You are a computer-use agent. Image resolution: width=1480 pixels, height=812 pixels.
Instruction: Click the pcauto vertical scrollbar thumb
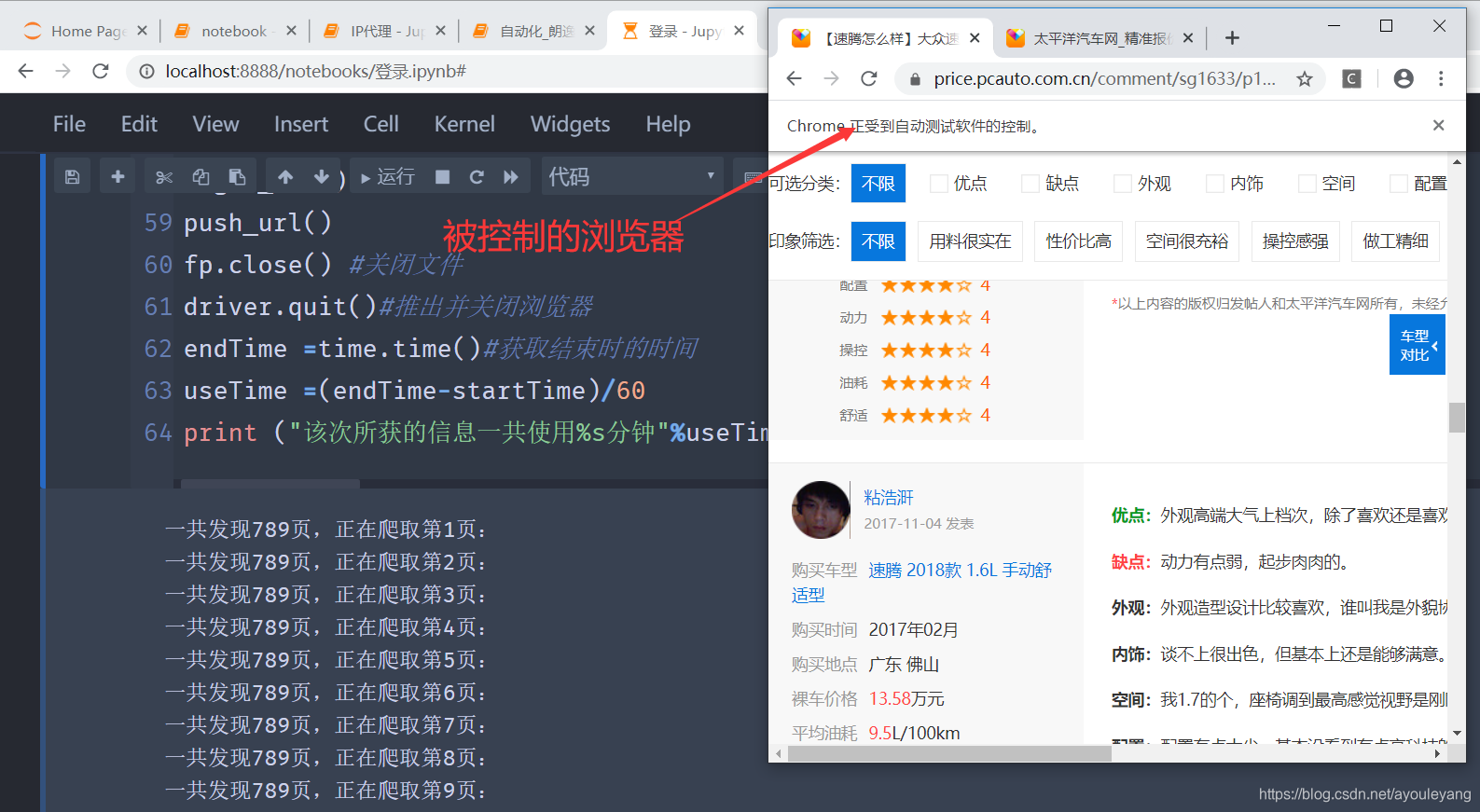[x=1457, y=418]
